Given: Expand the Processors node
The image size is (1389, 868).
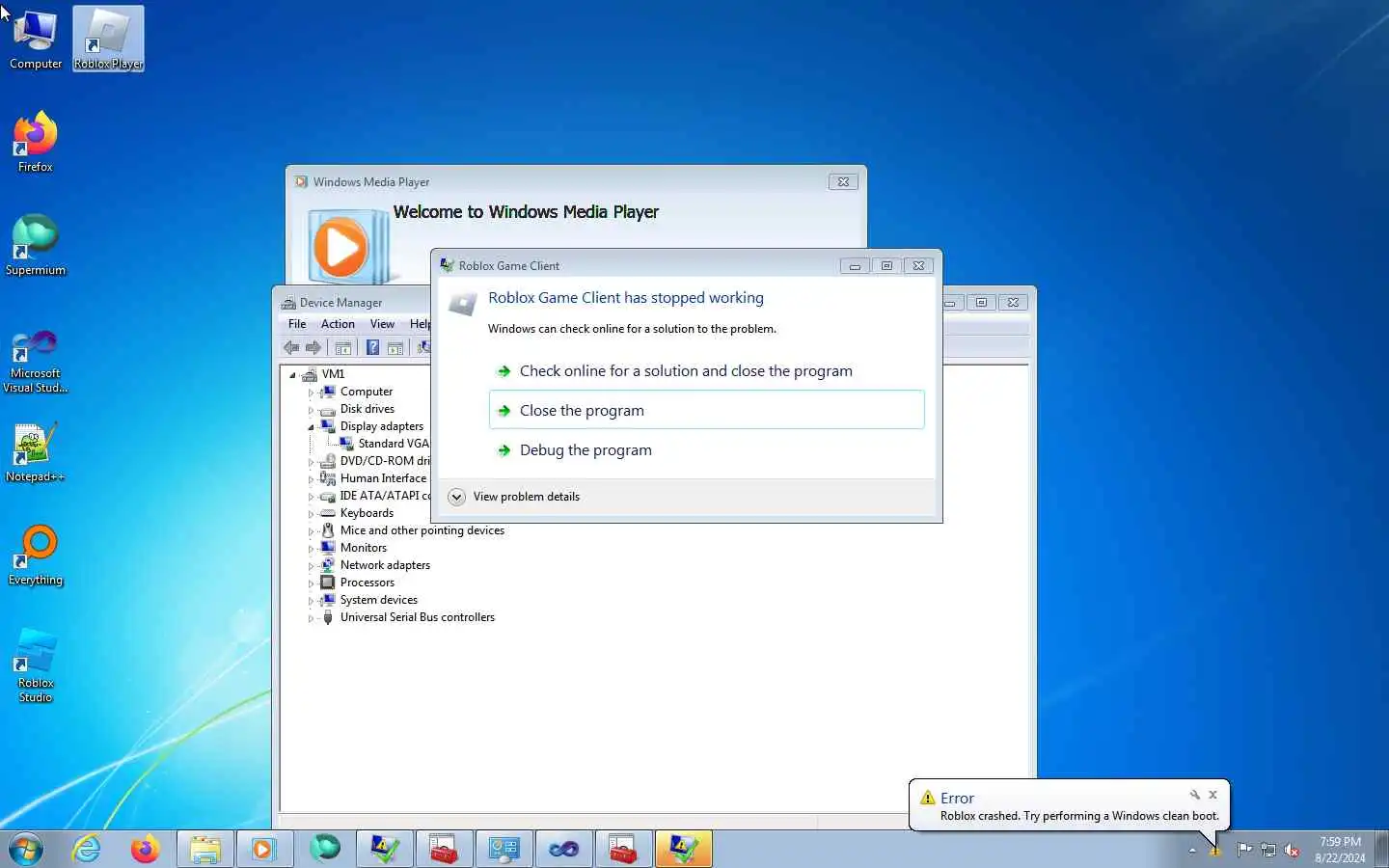Looking at the screenshot, I should tap(311, 583).
